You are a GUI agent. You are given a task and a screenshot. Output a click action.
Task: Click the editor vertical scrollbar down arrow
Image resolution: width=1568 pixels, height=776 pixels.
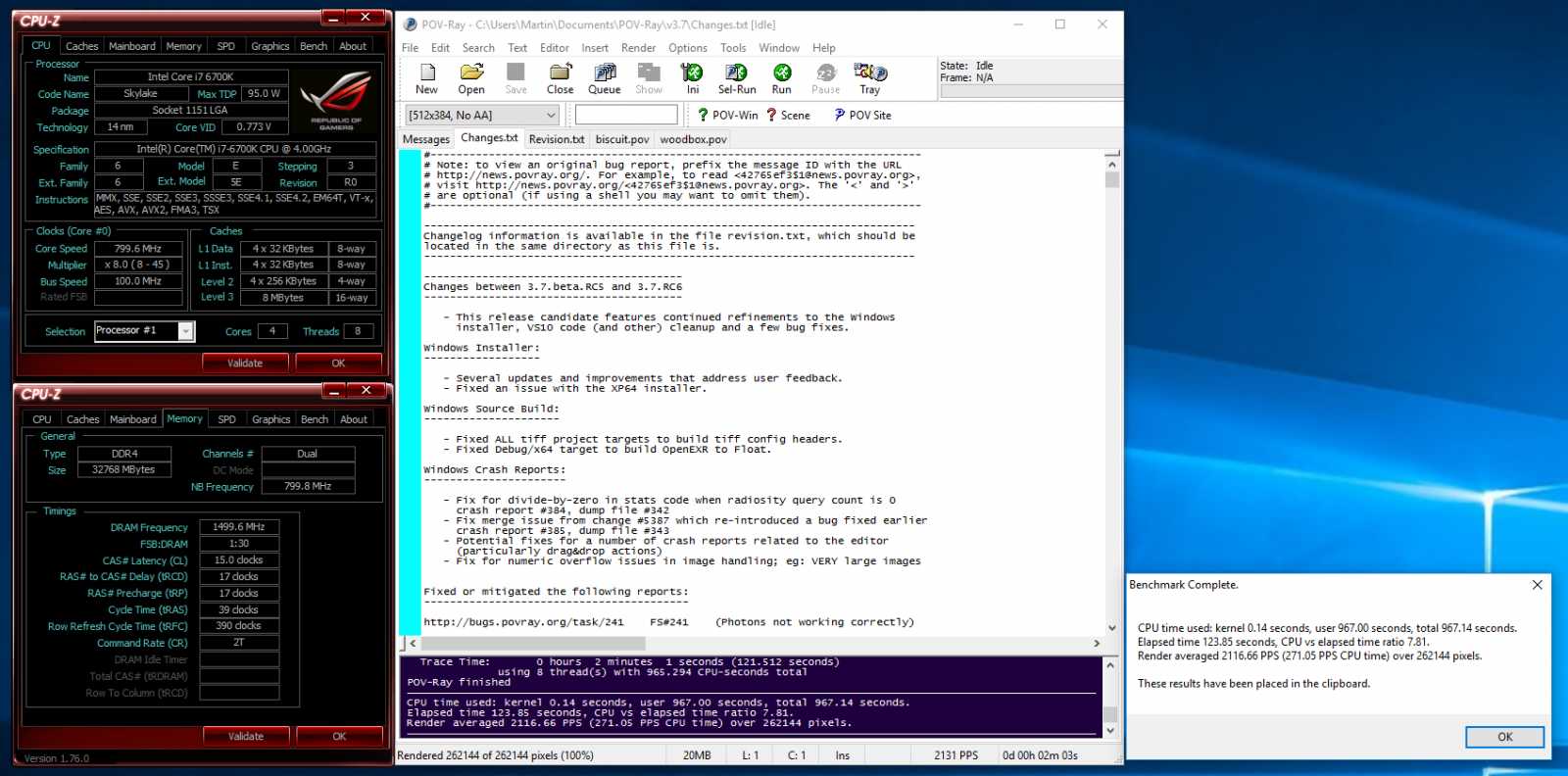coord(1112,628)
